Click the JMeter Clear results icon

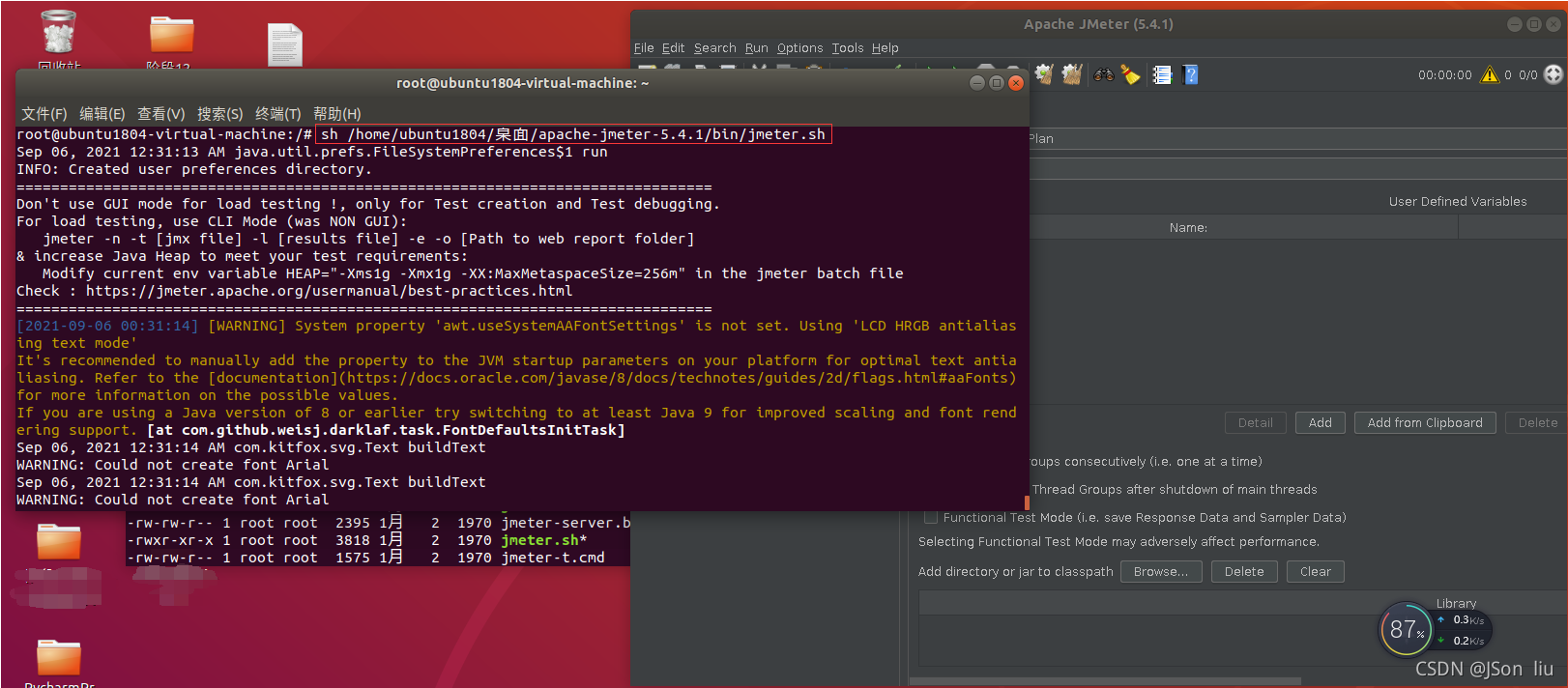1044,74
